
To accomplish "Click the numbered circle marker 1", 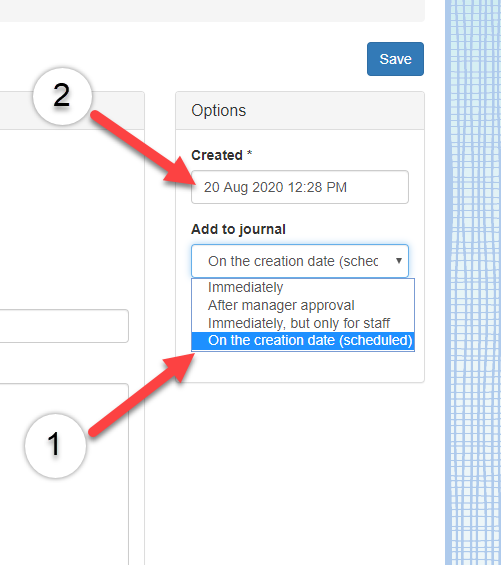I will (x=55, y=445).
